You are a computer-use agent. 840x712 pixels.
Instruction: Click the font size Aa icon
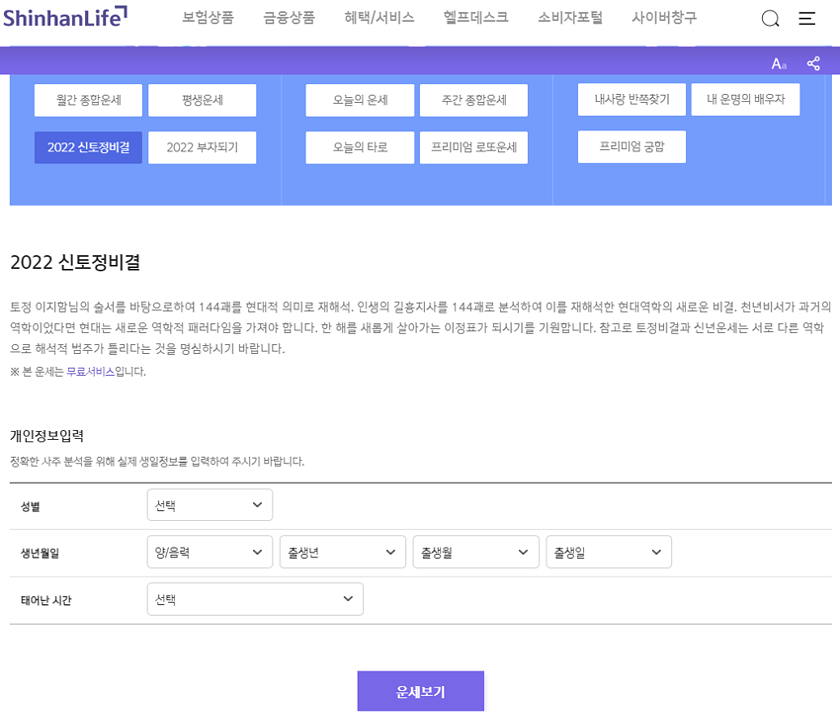coord(779,64)
